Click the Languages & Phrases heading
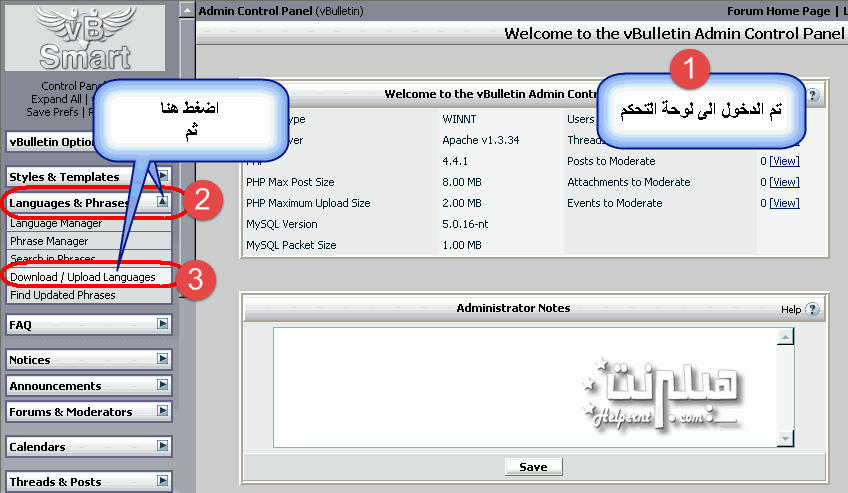Screen dimensions: 848x493 coord(69,203)
